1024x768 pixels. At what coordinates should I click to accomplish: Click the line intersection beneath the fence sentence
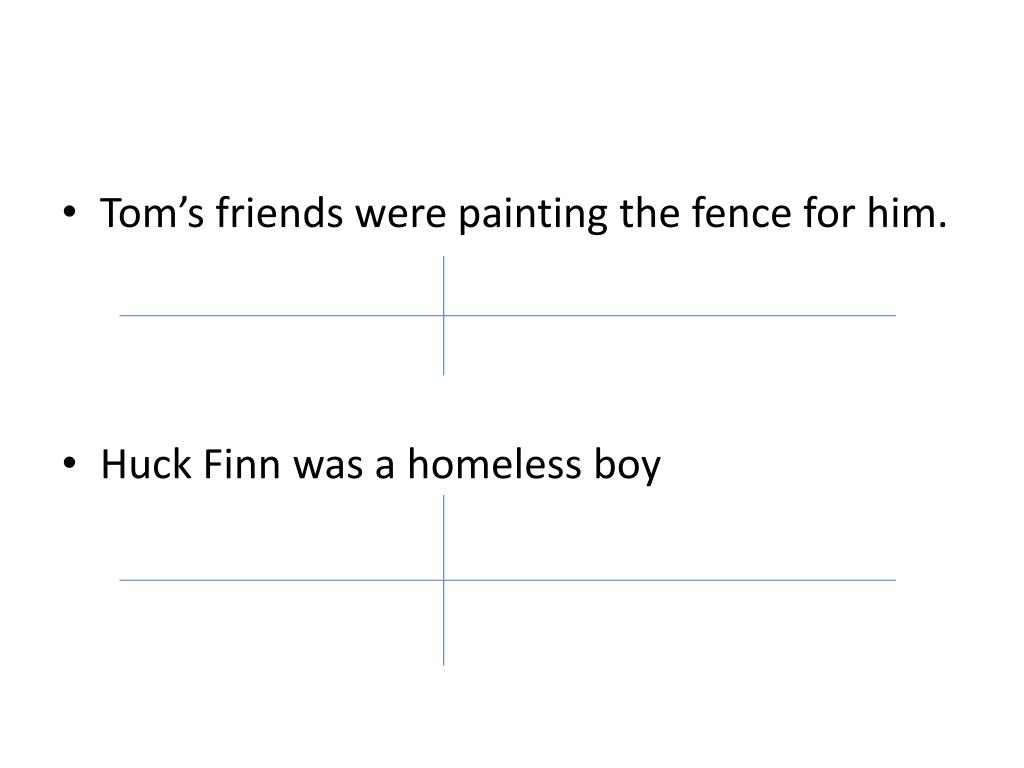pyautogui.click(x=443, y=315)
